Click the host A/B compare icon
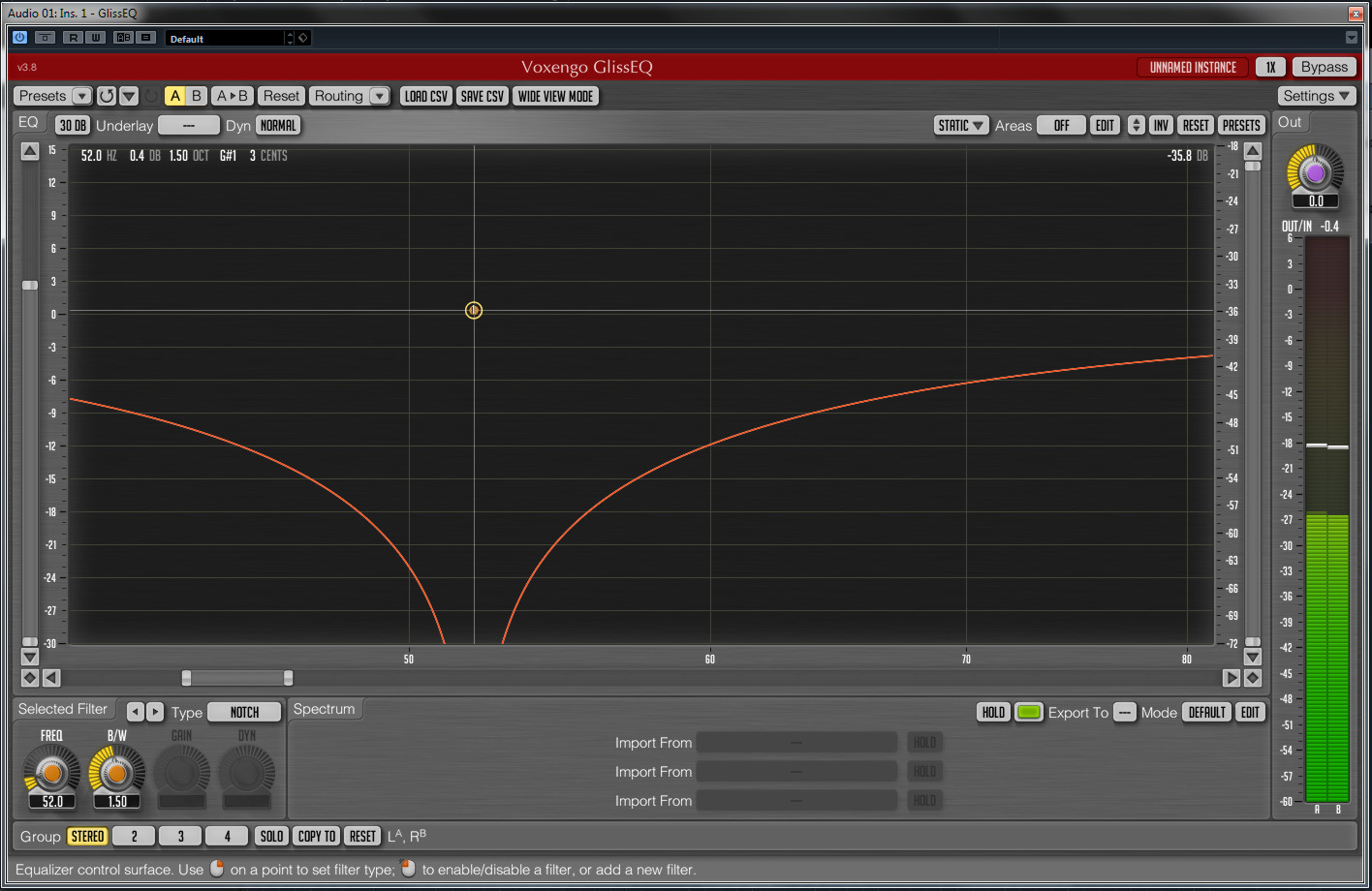1372x891 pixels. (x=123, y=37)
